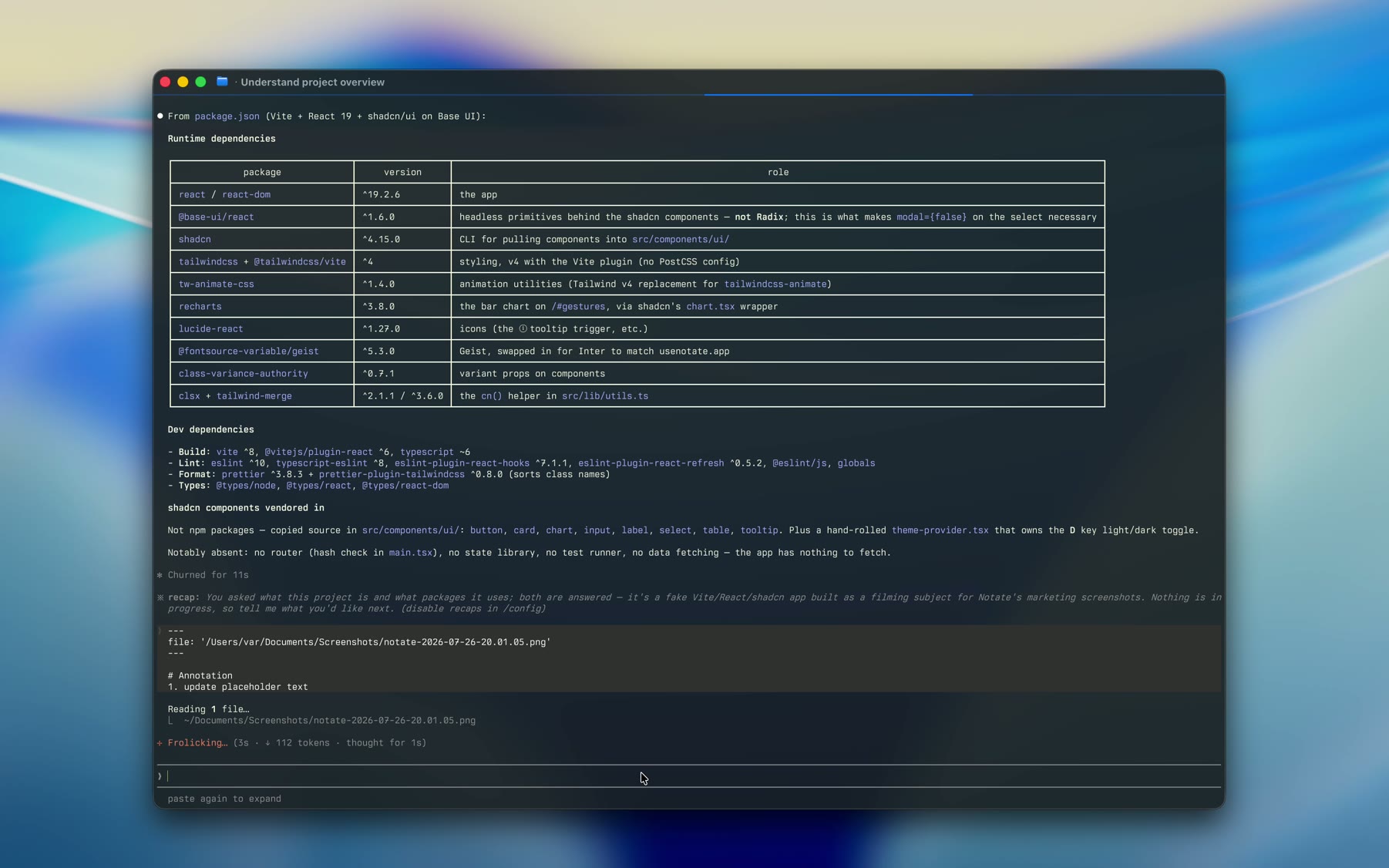
Task: Click 'version' column header
Action: 402,173
